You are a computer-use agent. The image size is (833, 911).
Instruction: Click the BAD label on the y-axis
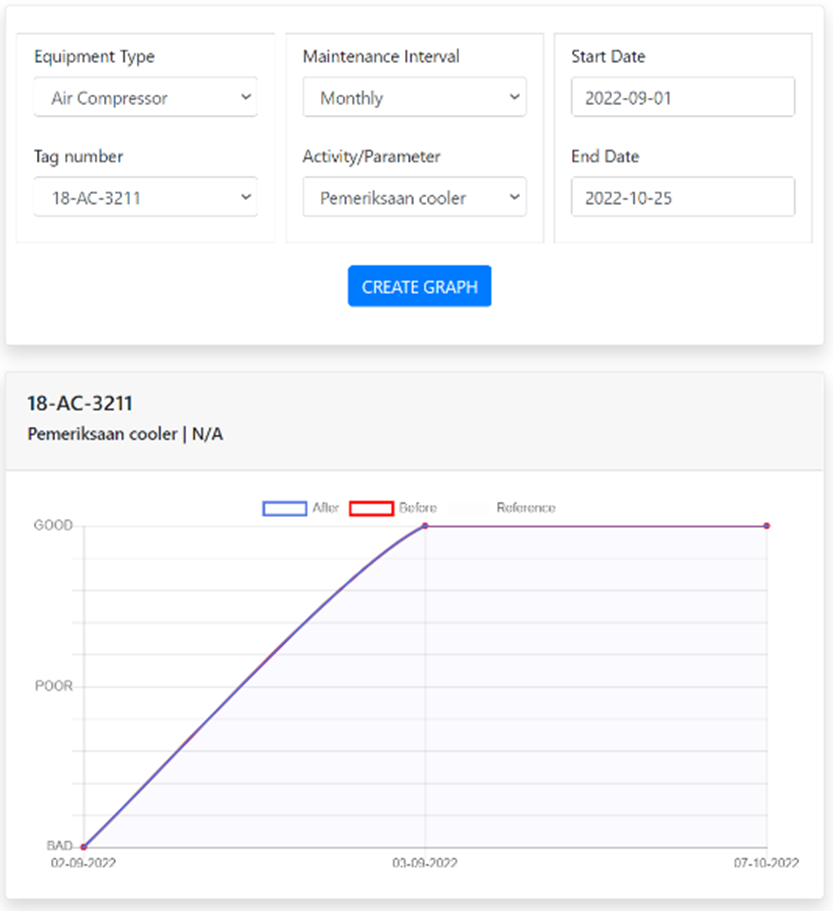(x=58, y=846)
